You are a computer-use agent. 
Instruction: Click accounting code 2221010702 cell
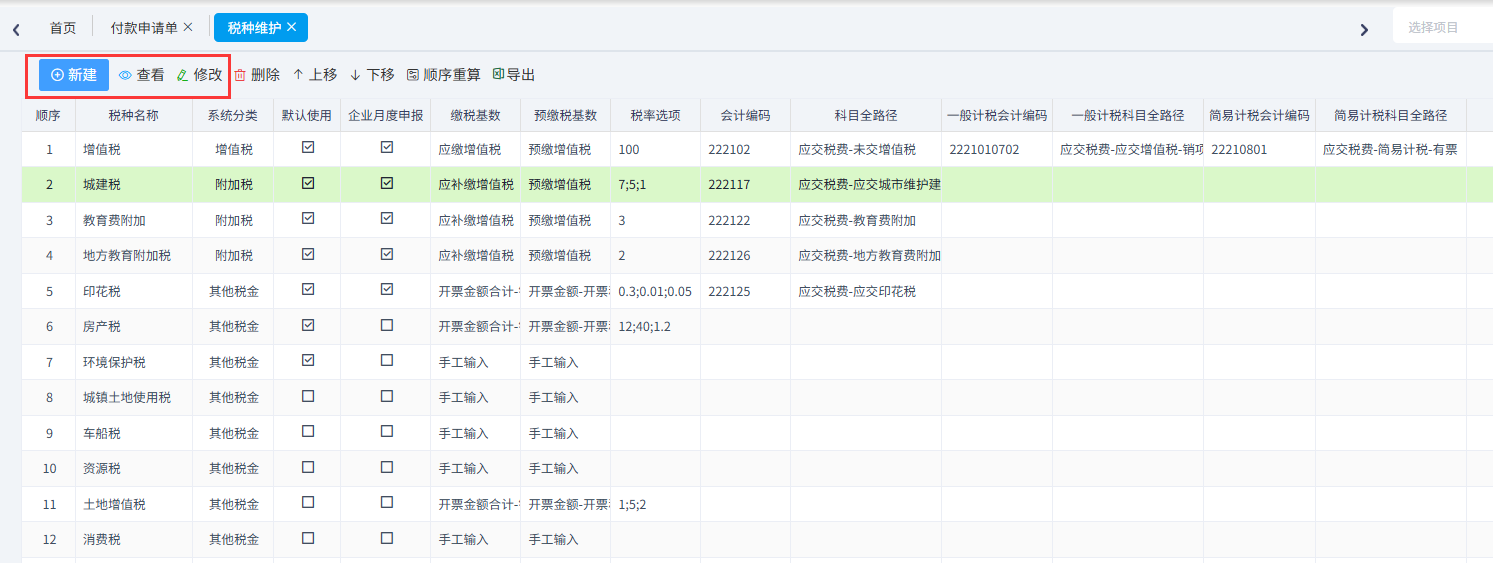(996, 149)
